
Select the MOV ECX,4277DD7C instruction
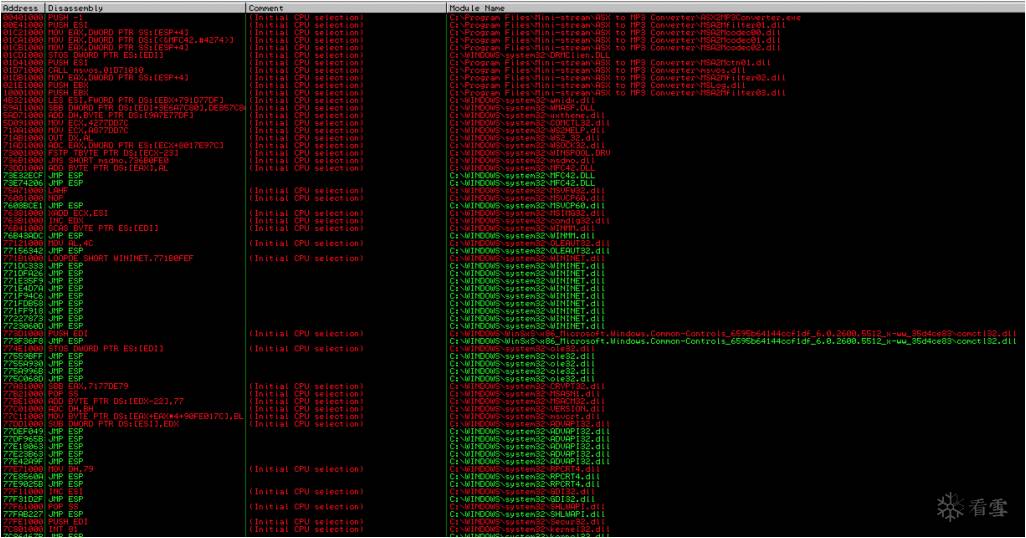click(88, 123)
